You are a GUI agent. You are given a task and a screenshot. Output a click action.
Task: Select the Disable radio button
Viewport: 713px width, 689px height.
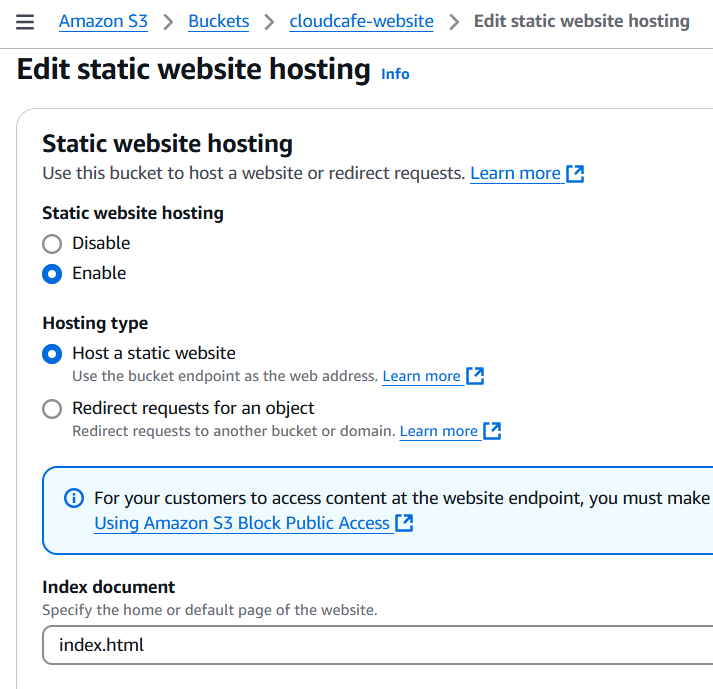(x=52, y=244)
